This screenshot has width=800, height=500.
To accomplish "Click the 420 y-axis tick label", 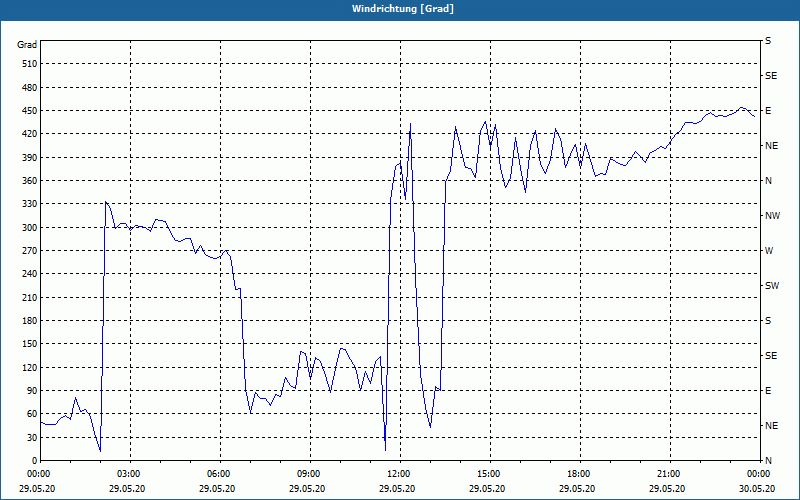I will click(x=30, y=134).
